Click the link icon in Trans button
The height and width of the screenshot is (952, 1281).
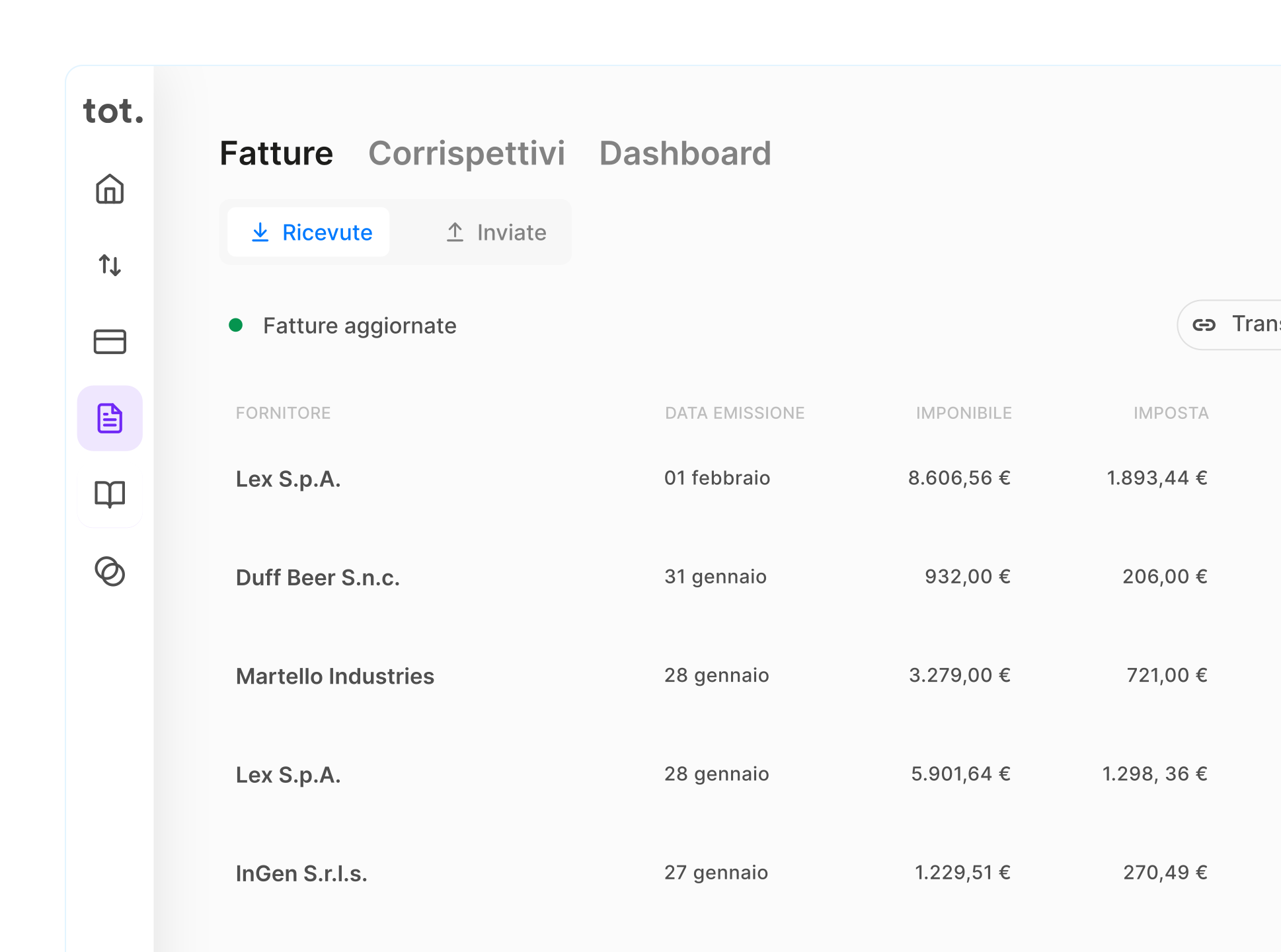[1204, 325]
